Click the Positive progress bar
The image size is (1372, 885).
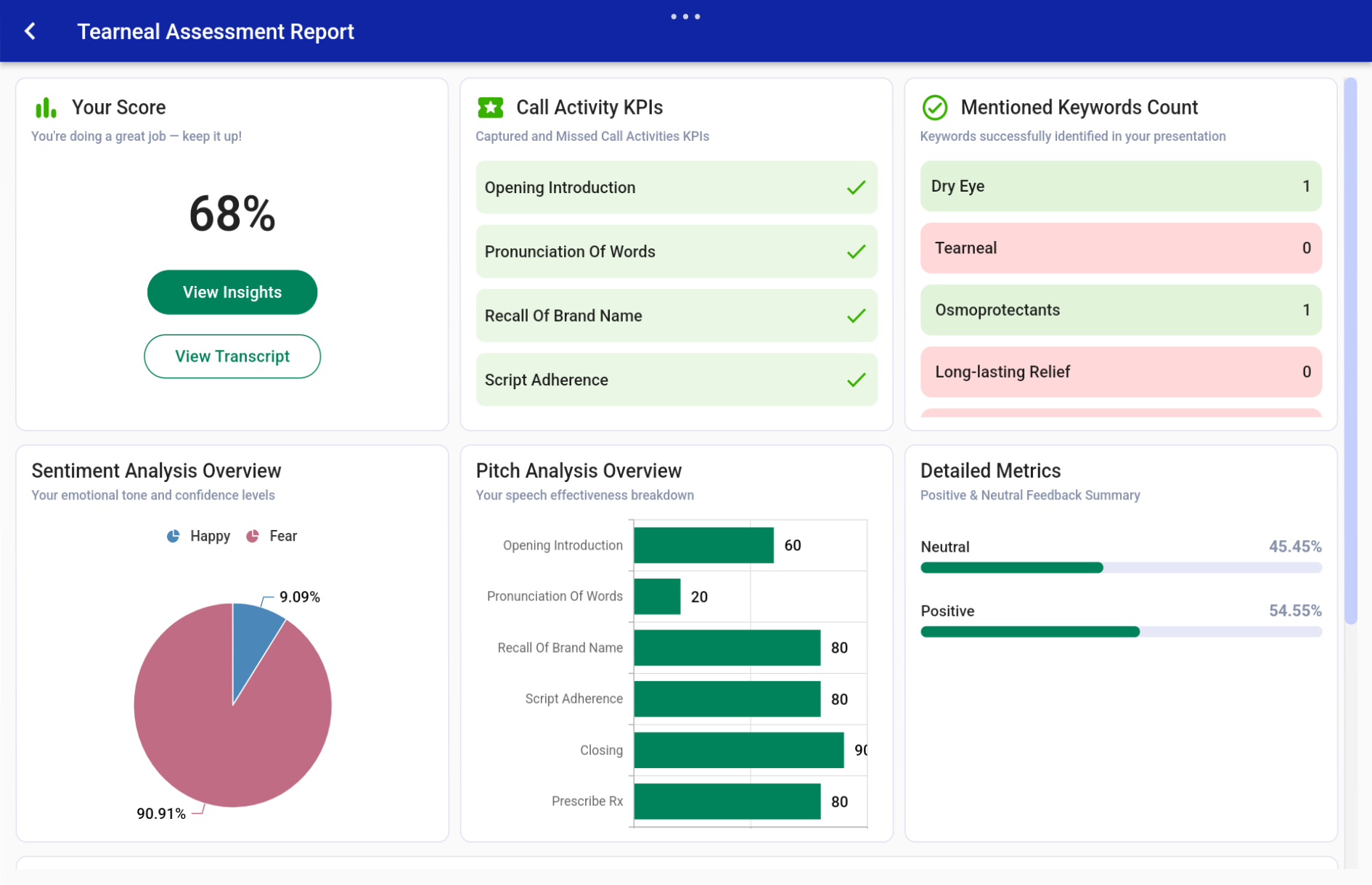1121,632
